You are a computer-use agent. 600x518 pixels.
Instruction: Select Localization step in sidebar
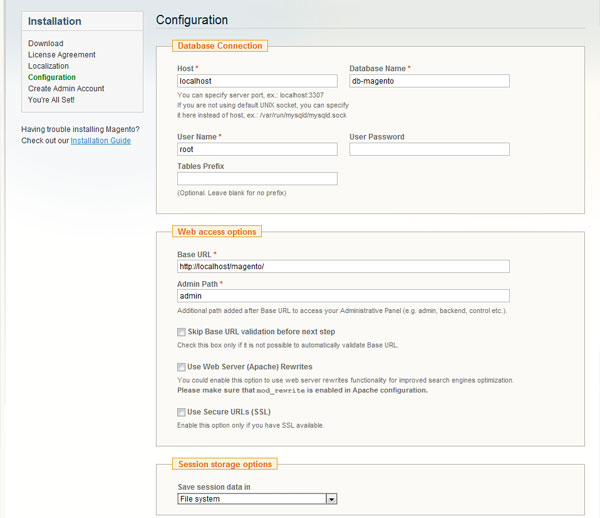click(x=48, y=66)
